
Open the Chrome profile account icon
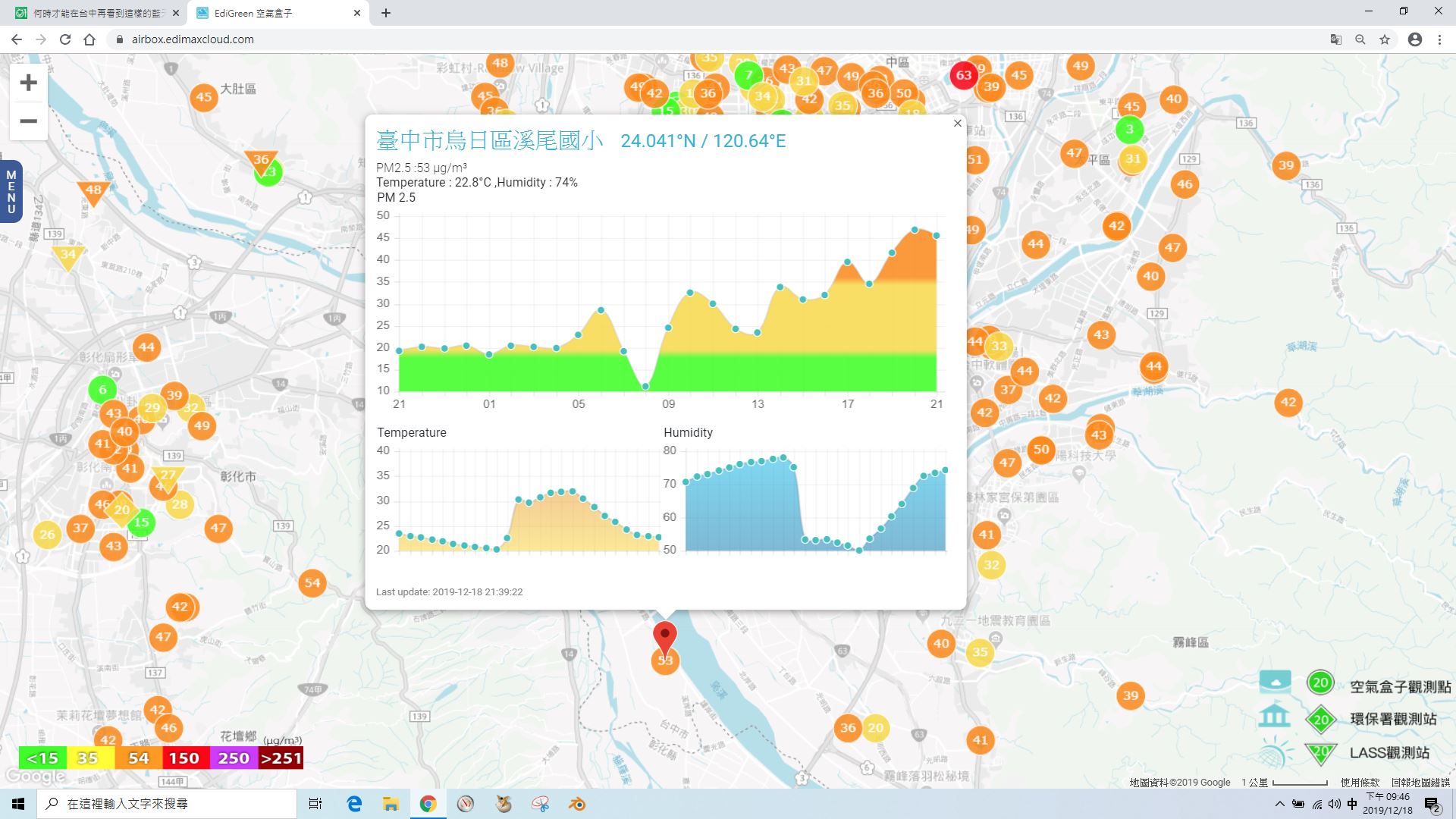(x=1415, y=39)
